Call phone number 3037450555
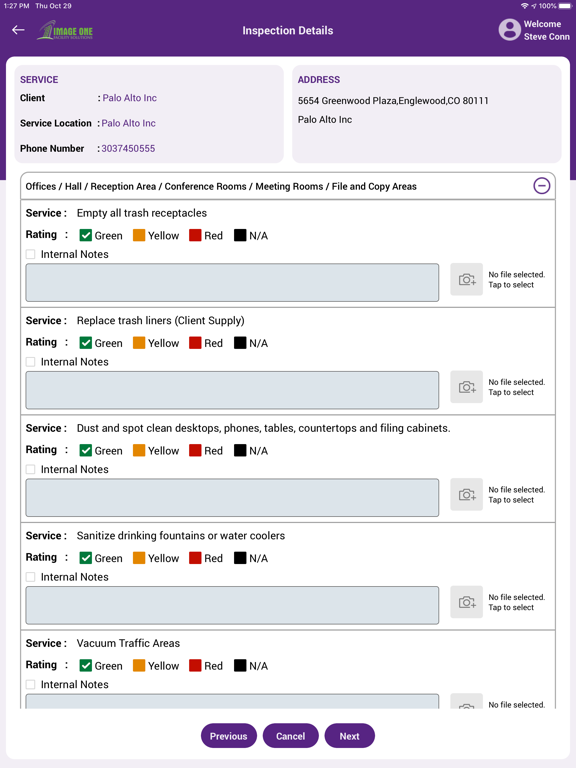The width and height of the screenshot is (576, 768). point(128,148)
